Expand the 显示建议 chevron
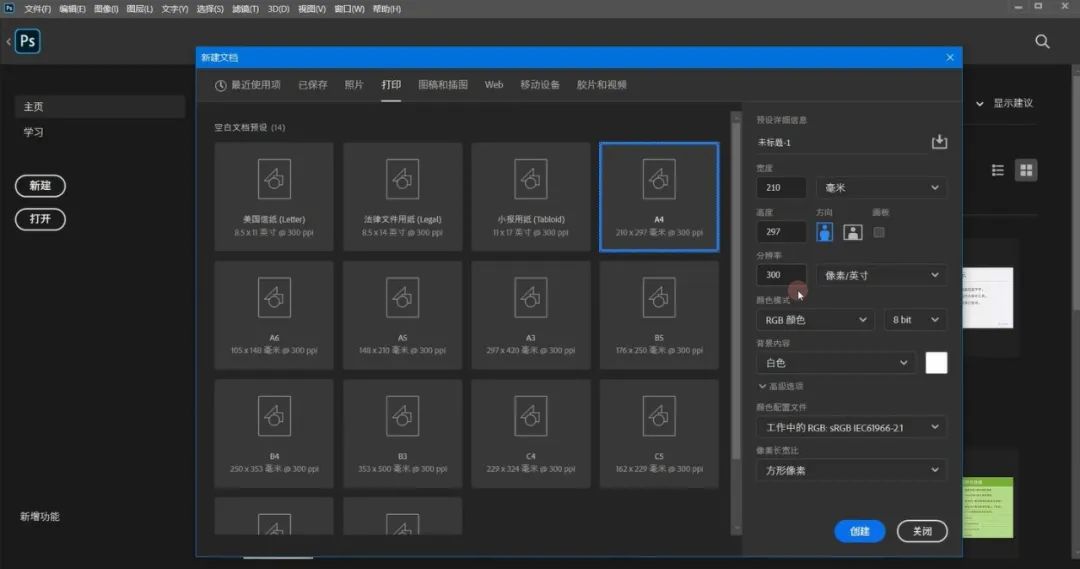The height and width of the screenshot is (569, 1080). click(979, 103)
